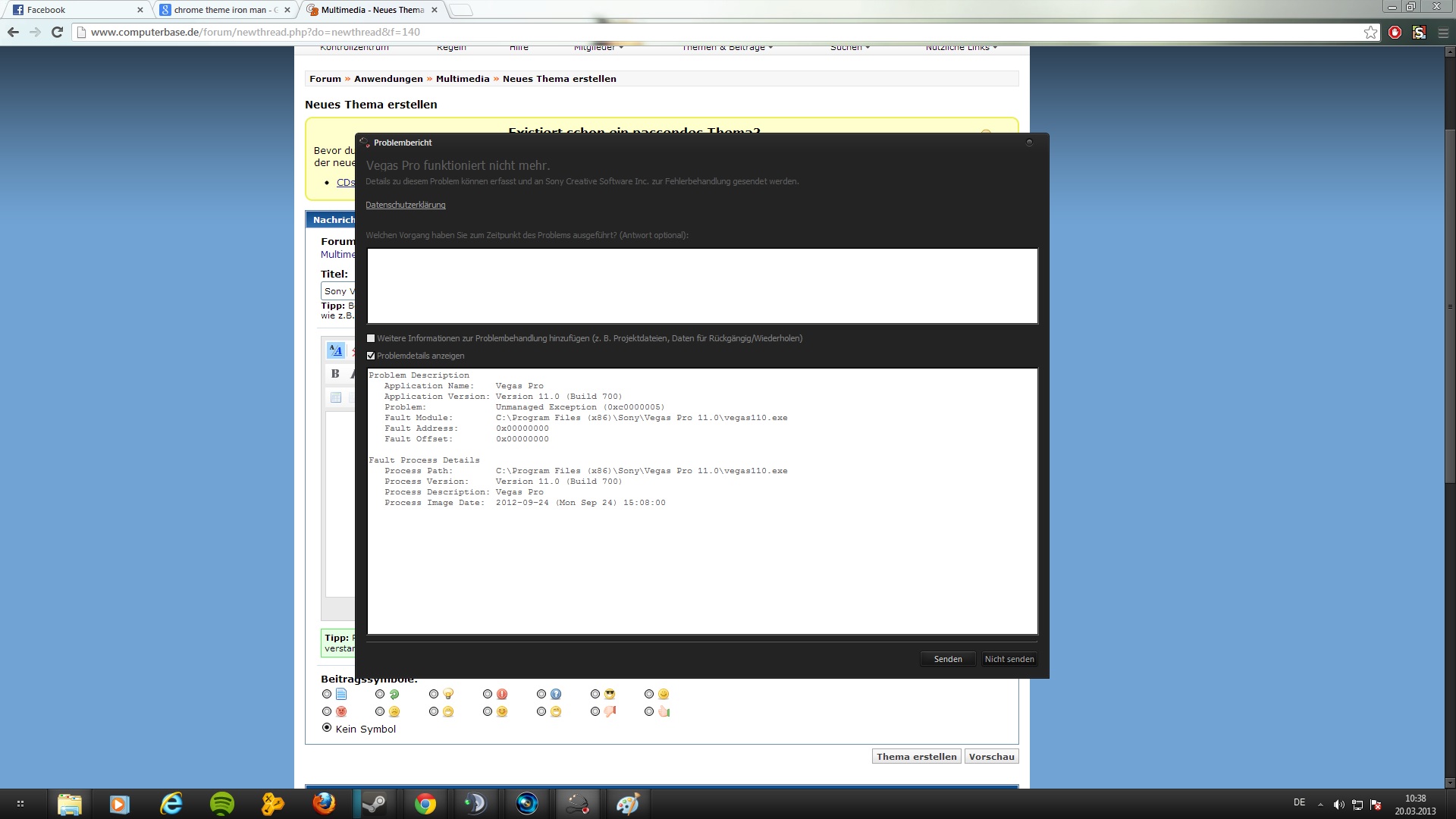The height and width of the screenshot is (819, 1456).
Task: Open Firefox from the taskbar
Action: point(324,803)
